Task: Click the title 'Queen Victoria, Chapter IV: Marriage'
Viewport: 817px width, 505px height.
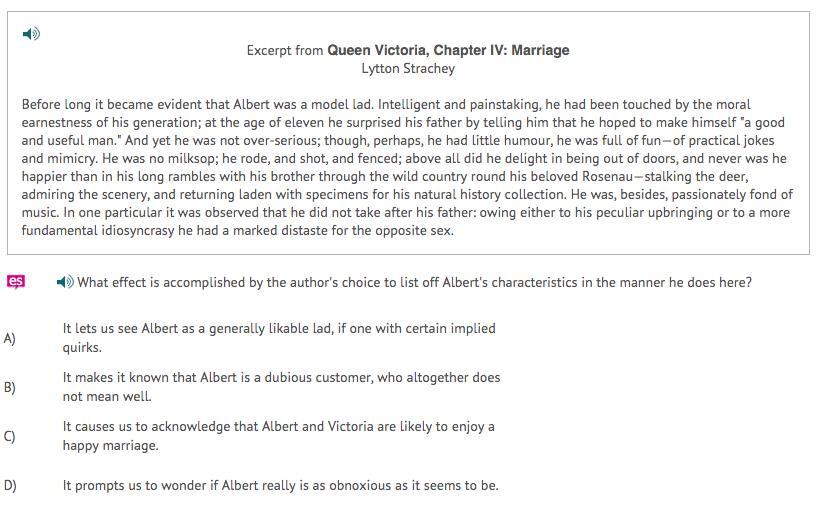Action: click(448, 50)
